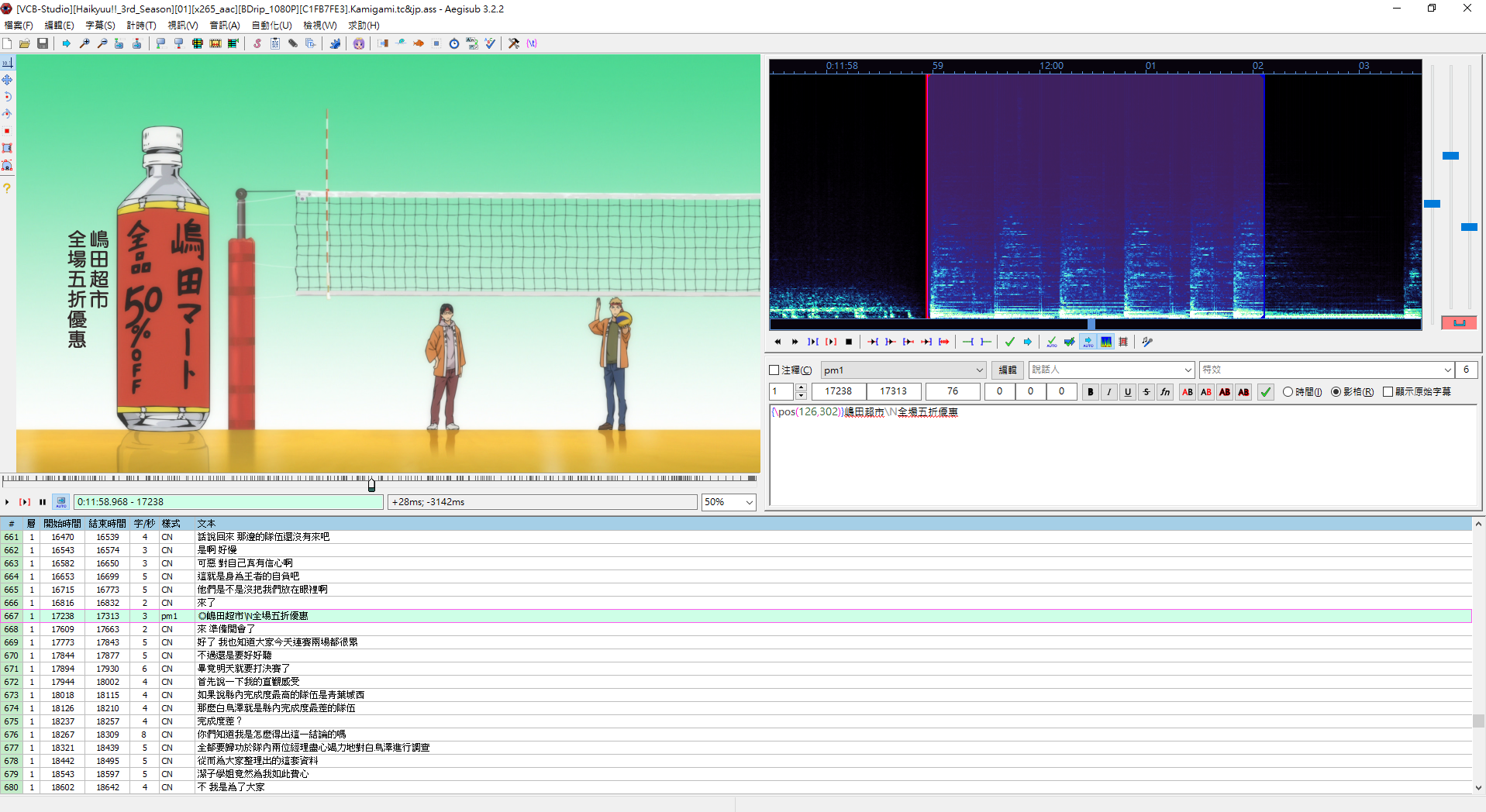Open the Automation manager icon
The width and height of the screenshot is (1486, 812).
335,43
